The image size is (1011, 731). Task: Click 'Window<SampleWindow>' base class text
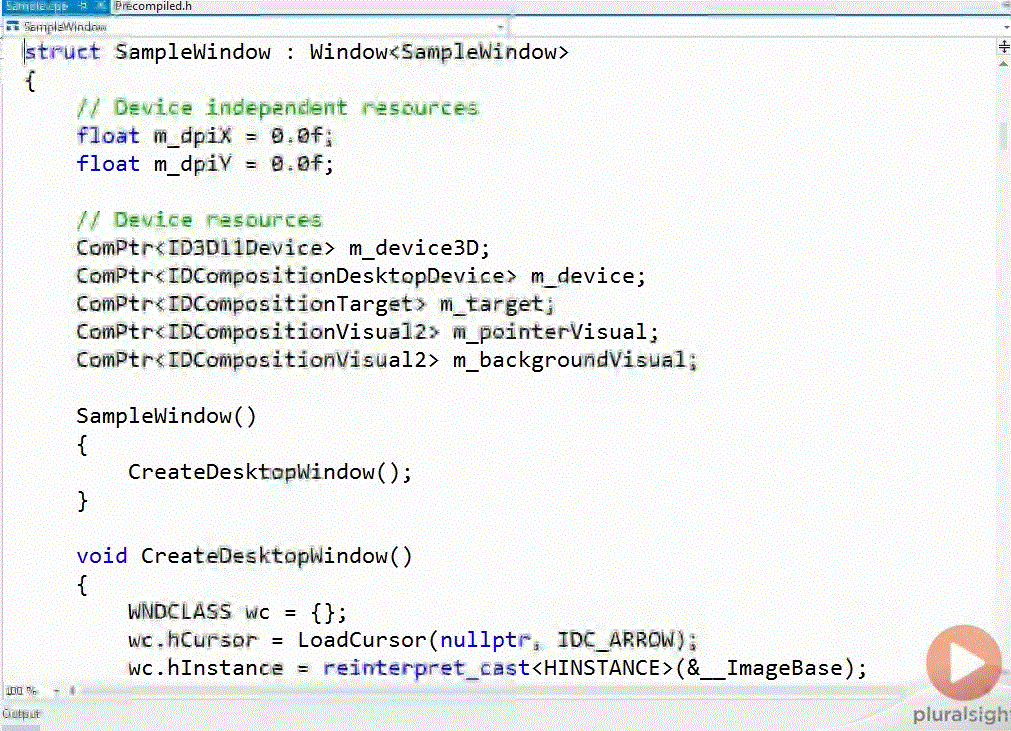[x=439, y=52]
